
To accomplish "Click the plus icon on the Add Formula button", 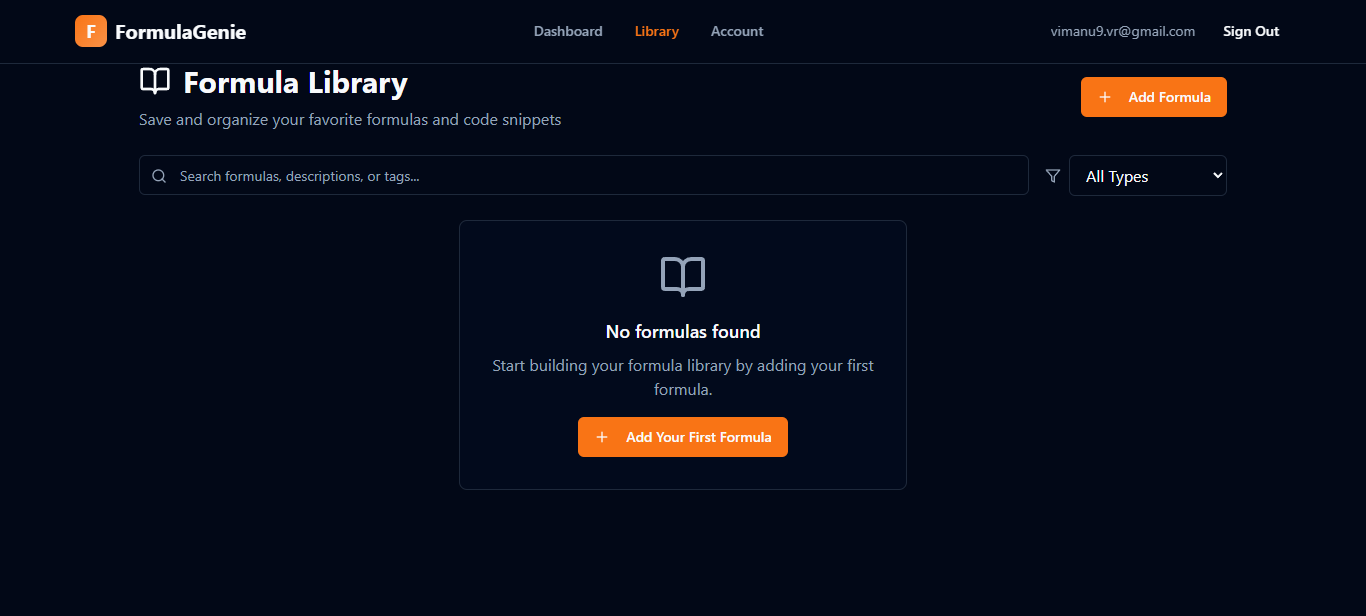I will pos(1104,96).
